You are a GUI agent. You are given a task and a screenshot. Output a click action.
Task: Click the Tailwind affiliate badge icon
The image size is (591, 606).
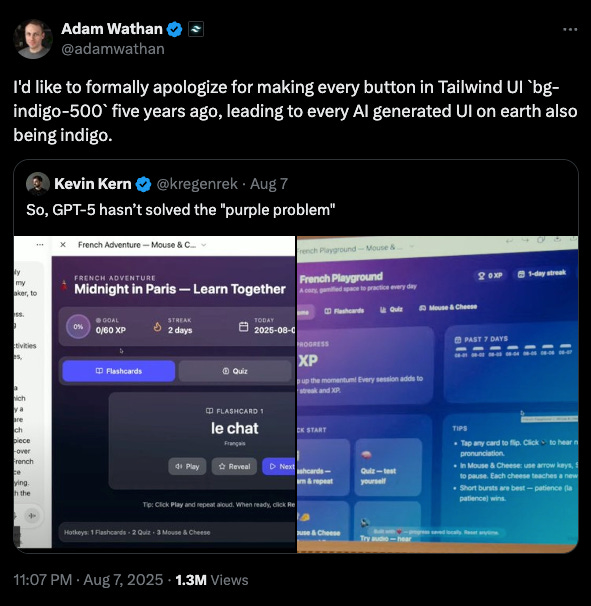point(196,29)
